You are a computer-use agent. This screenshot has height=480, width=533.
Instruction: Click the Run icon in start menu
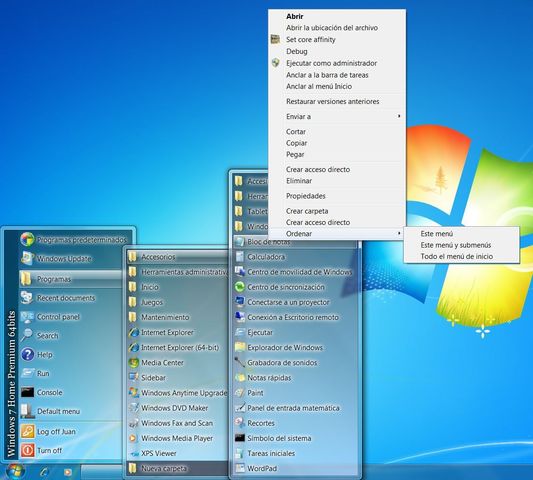point(27,373)
